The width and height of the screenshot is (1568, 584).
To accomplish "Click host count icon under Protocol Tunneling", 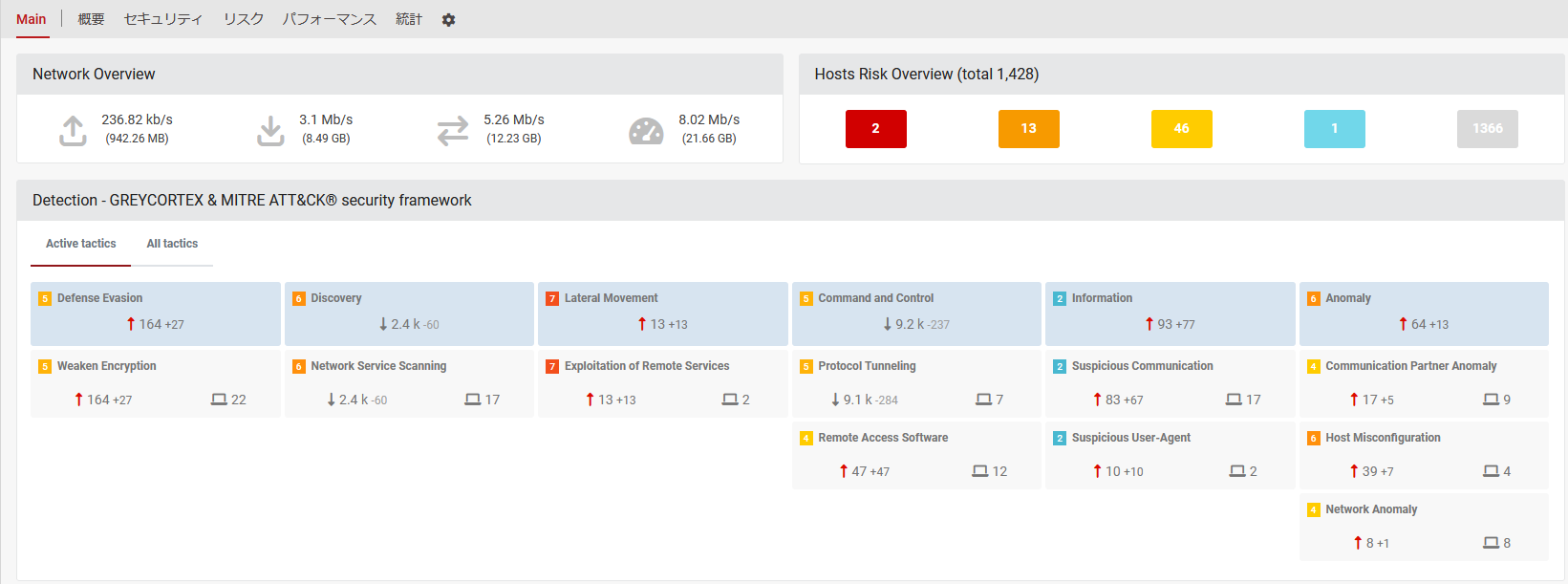I will coord(983,400).
